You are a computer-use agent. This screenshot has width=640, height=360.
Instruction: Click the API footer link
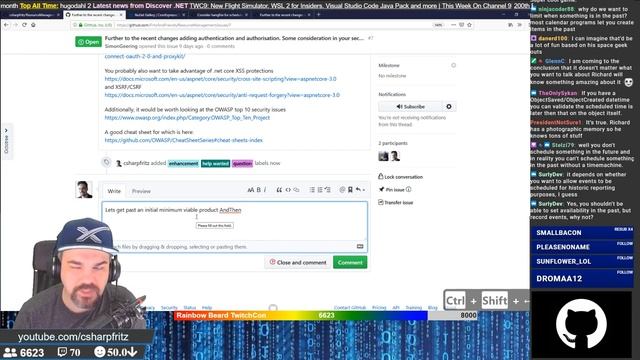396,307
